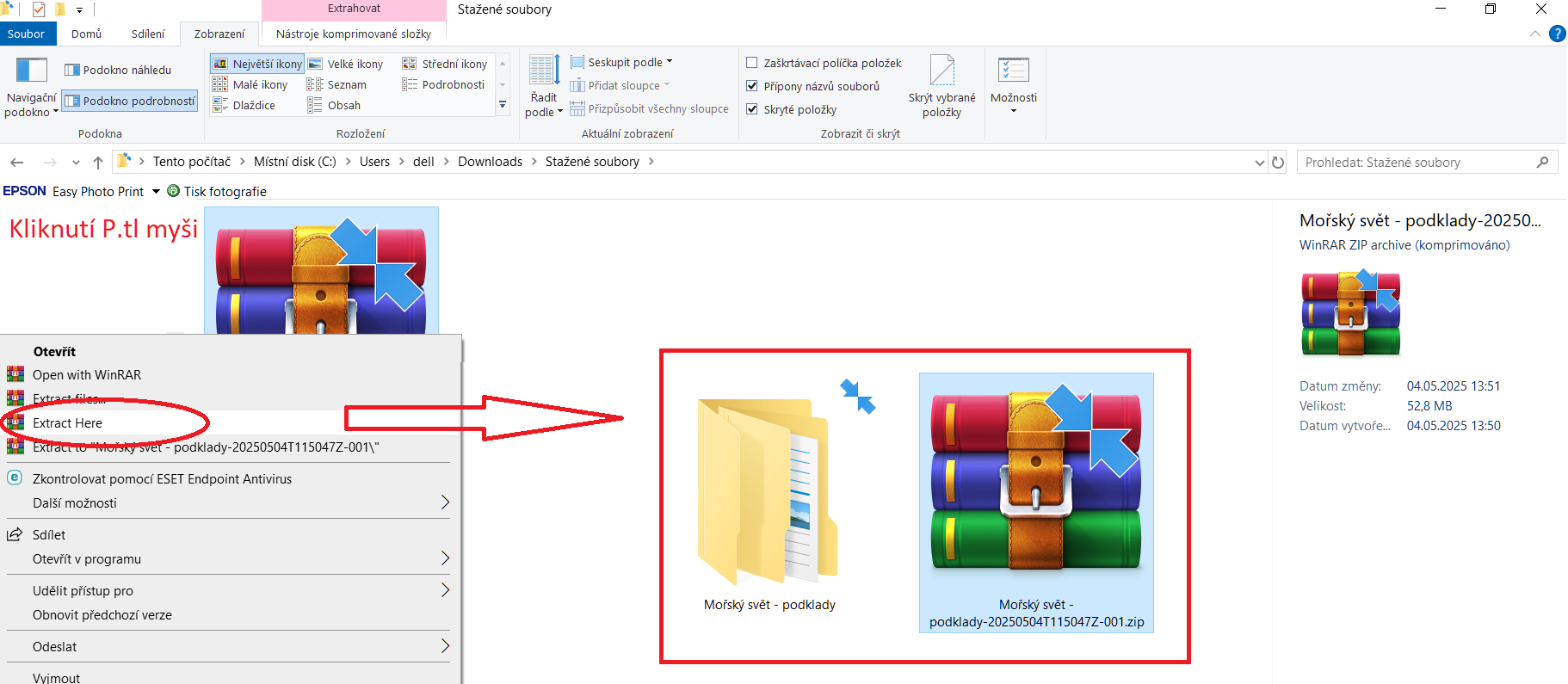Switch to the Sdílení tab
This screenshot has height=684, width=1568.
(148, 34)
